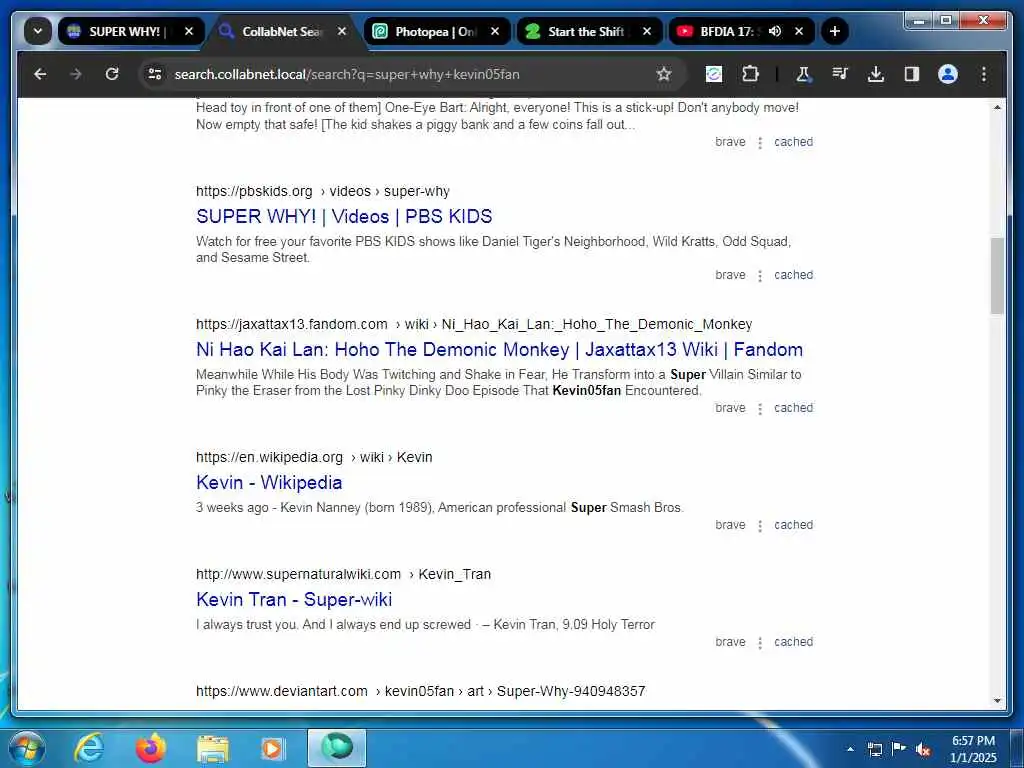1024x768 pixels.
Task: Open the Chrome three-dot menu
Action: [984, 74]
